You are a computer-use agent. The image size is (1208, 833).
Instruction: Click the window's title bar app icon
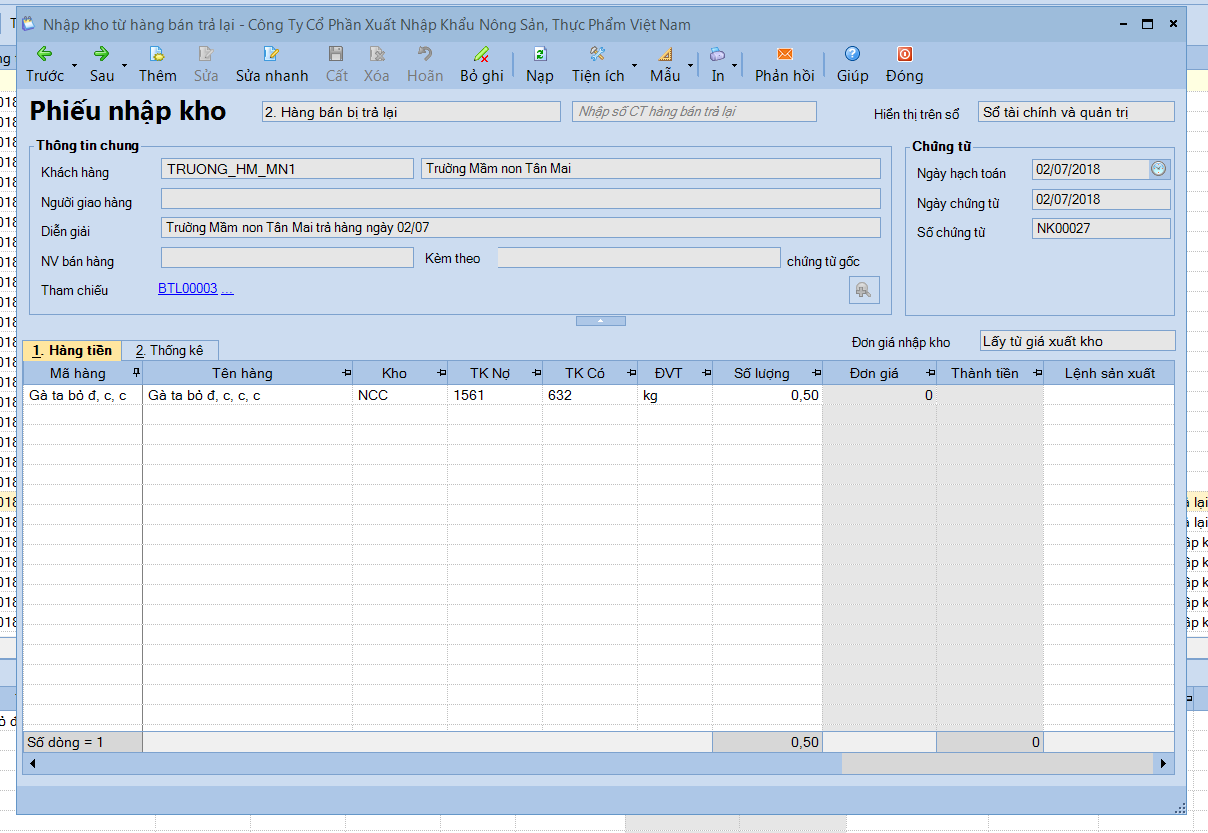click(x=28, y=24)
